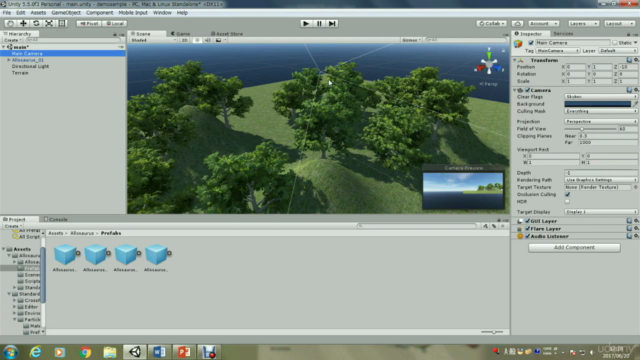The height and width of the screenshot is (360, 640).
Task: Click the Field of View slider
Action: pos(590,129)
